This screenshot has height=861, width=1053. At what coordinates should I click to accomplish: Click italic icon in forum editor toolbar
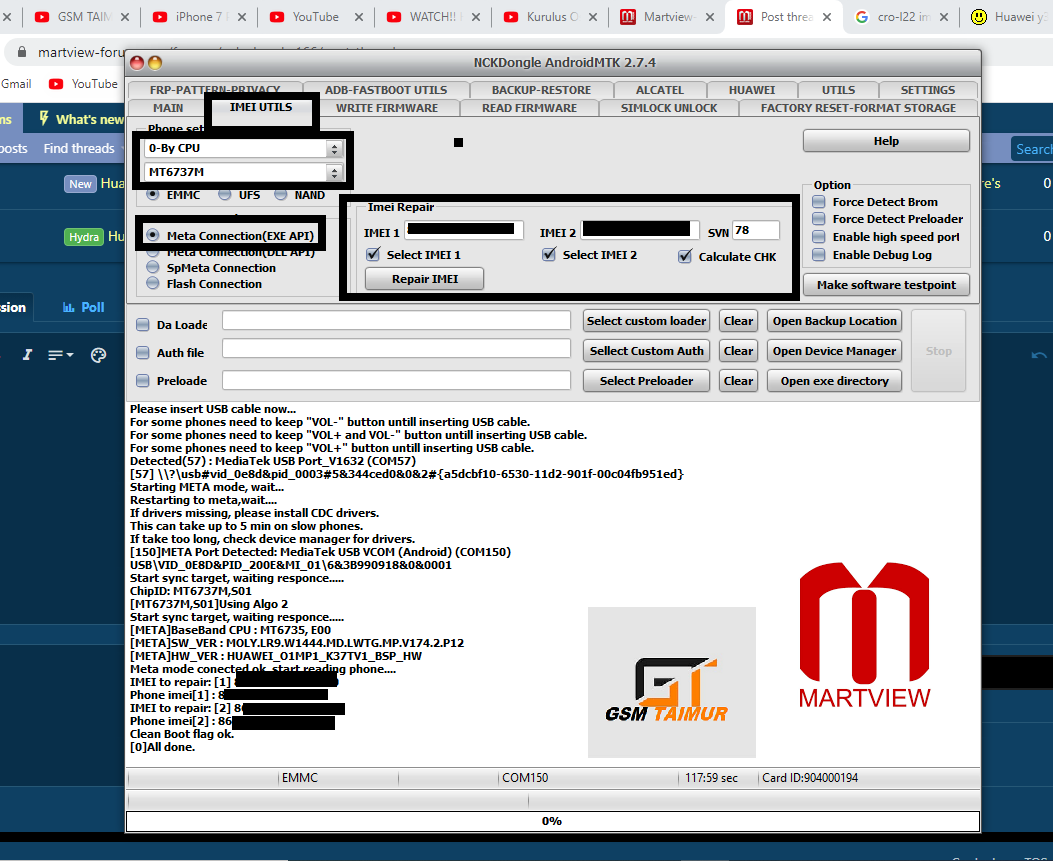tap(27, 355)
